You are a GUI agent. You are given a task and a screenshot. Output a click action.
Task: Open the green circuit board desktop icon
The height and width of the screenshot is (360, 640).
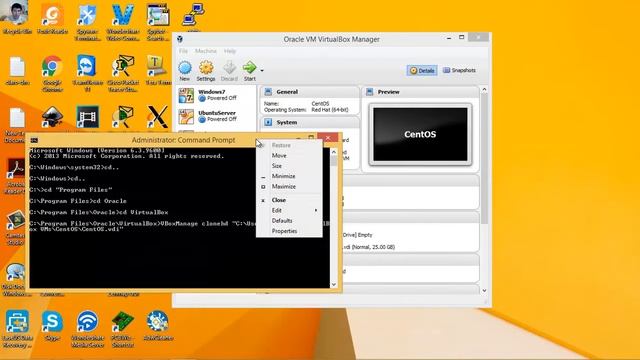pos(123,328)
